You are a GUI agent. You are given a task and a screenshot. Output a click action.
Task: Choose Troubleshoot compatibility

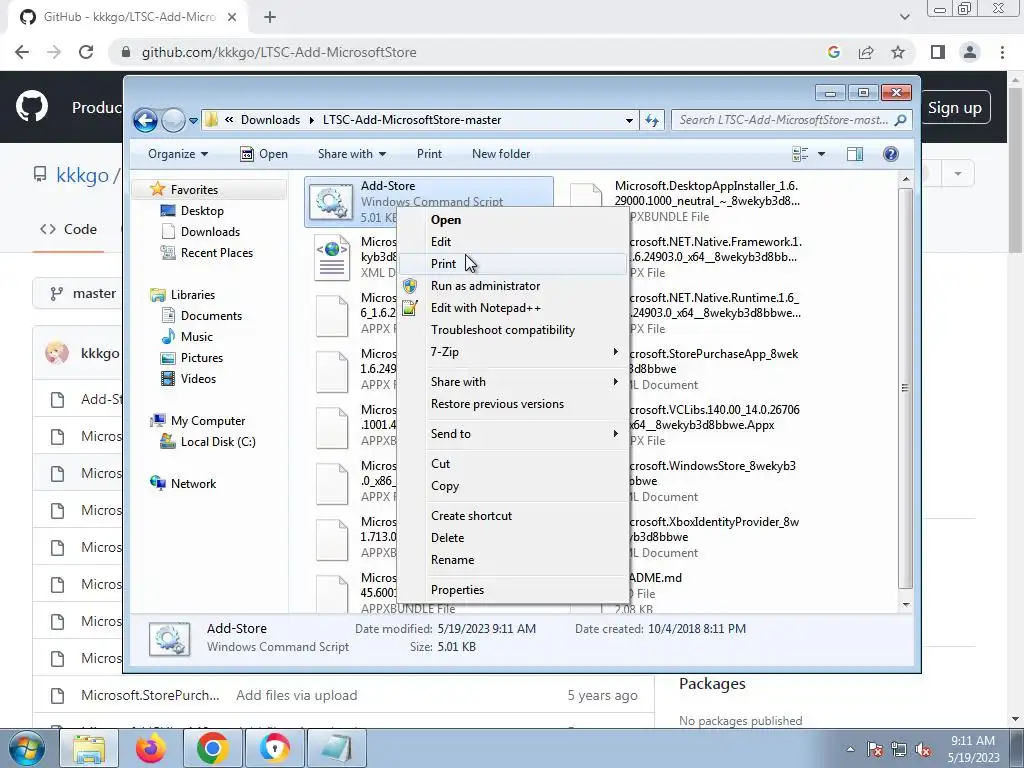tap(512, 330)
